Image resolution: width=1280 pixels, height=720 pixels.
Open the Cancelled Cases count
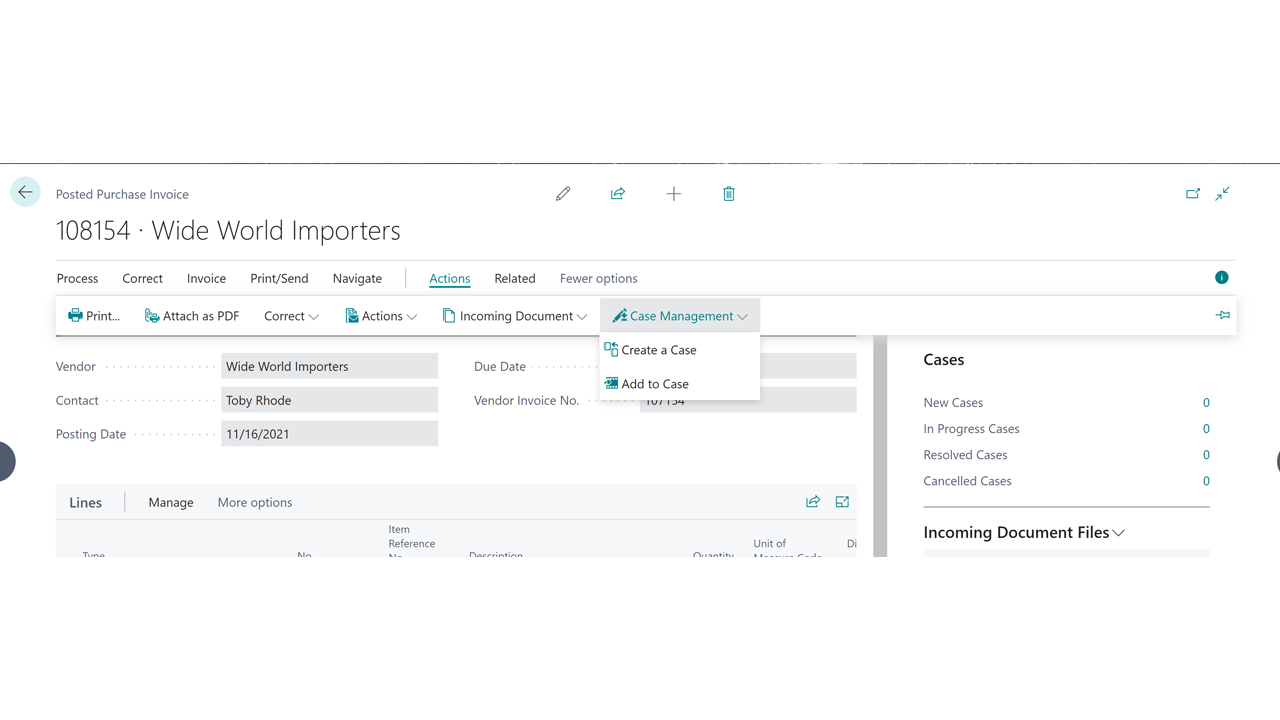pyautogui.click(x=1206, y=481)
